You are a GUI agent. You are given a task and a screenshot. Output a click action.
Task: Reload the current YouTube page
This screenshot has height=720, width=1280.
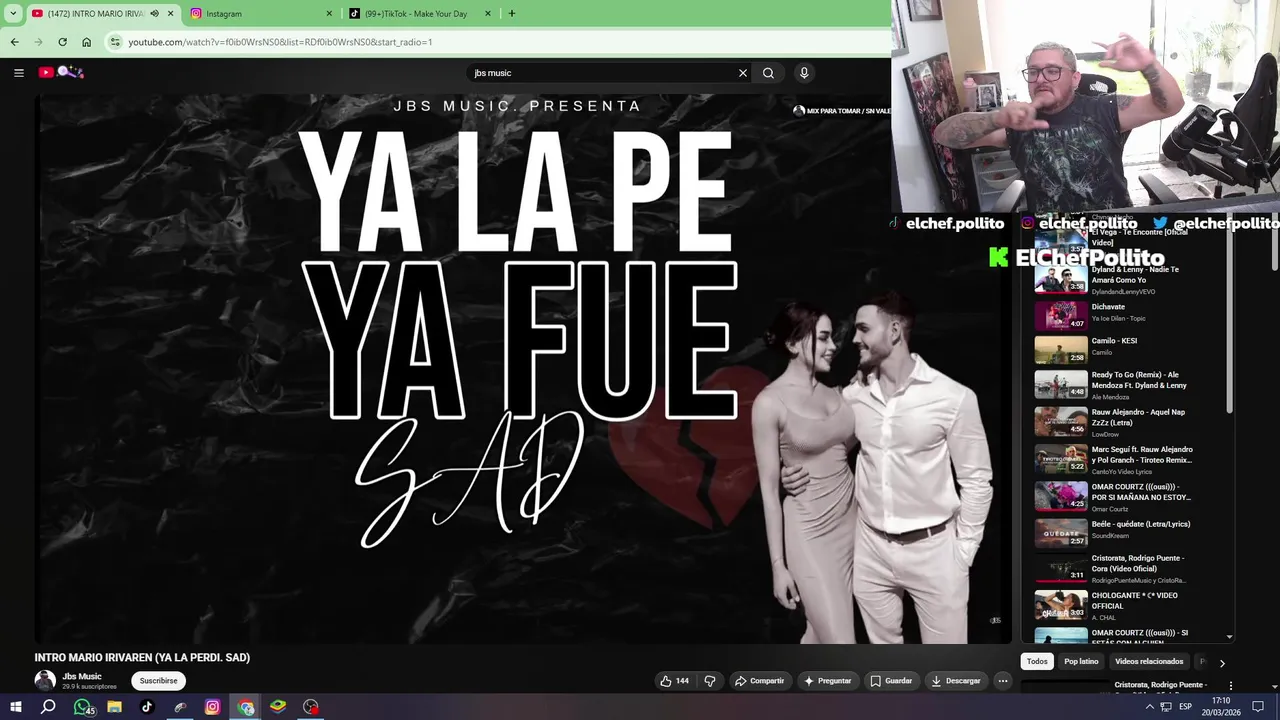(x=62, y=42)
